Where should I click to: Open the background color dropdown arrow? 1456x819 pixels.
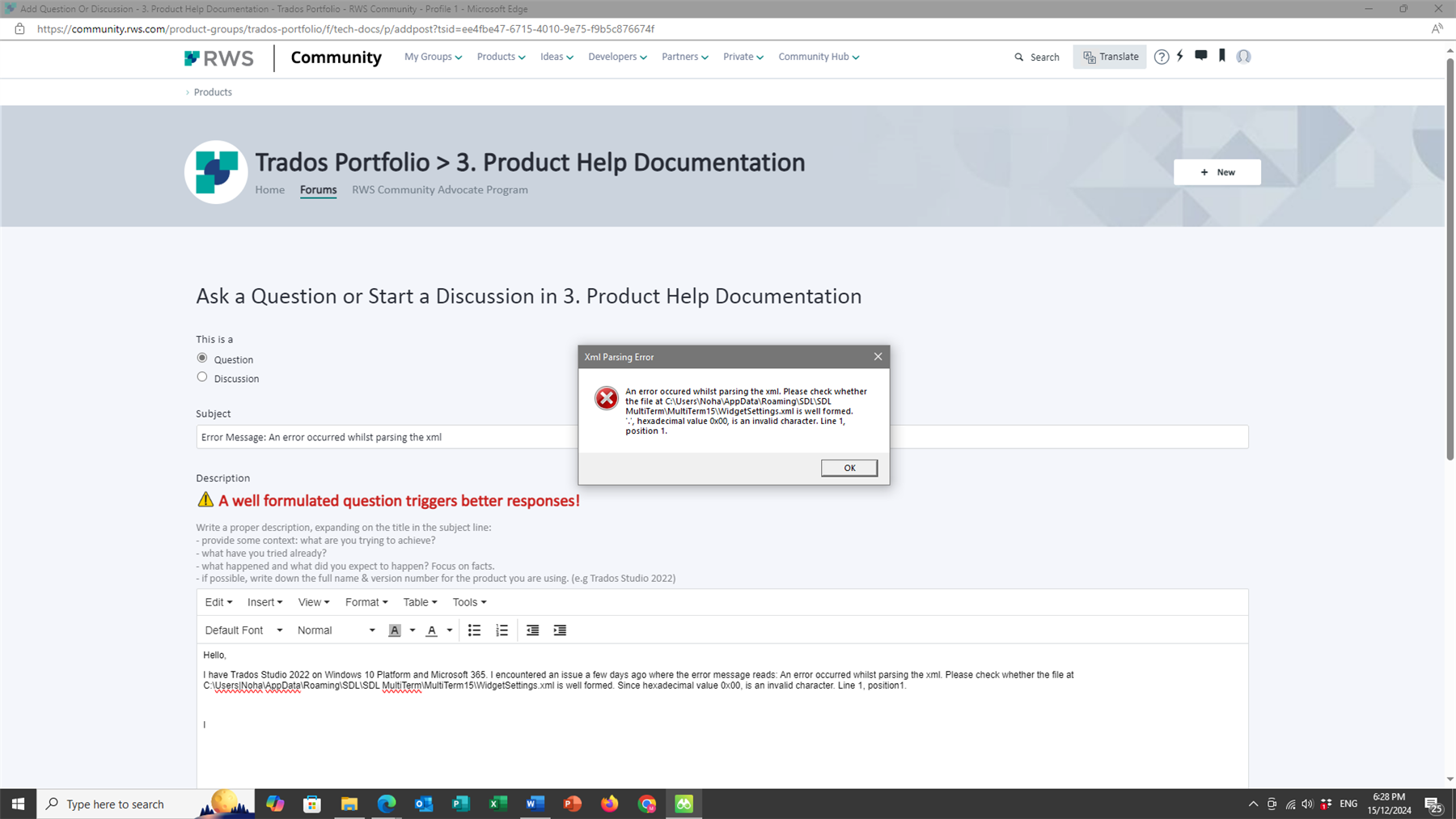click(x=413, y=630)
